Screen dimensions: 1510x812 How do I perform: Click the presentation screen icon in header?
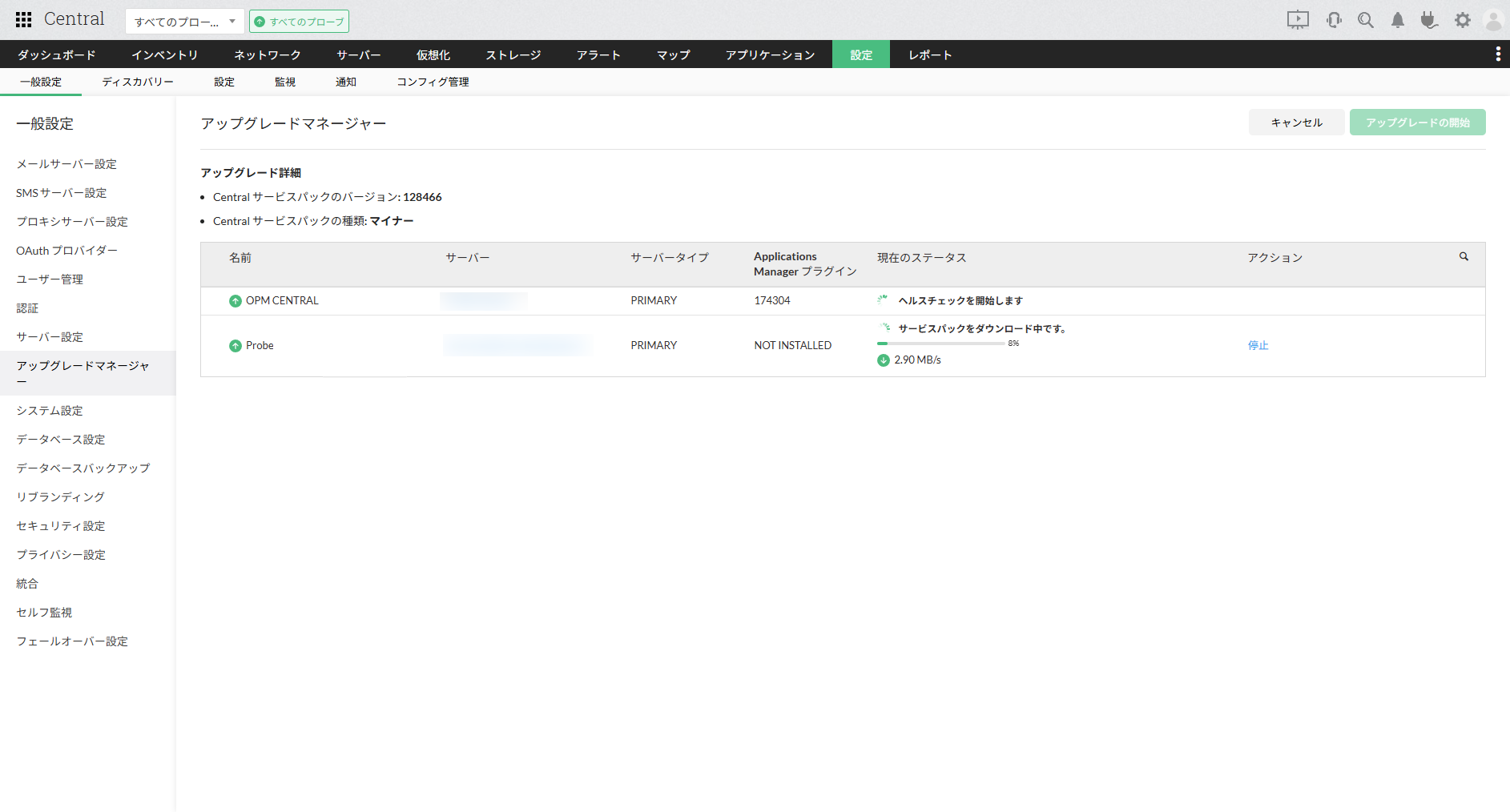point(1298,20)
